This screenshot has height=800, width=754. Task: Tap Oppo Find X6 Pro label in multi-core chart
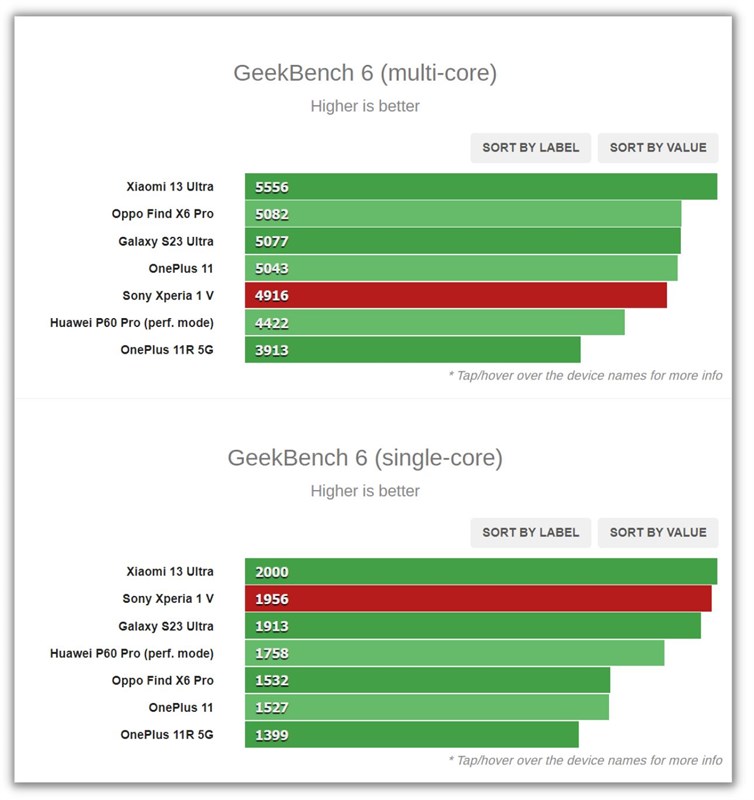[x=163, y=214]
